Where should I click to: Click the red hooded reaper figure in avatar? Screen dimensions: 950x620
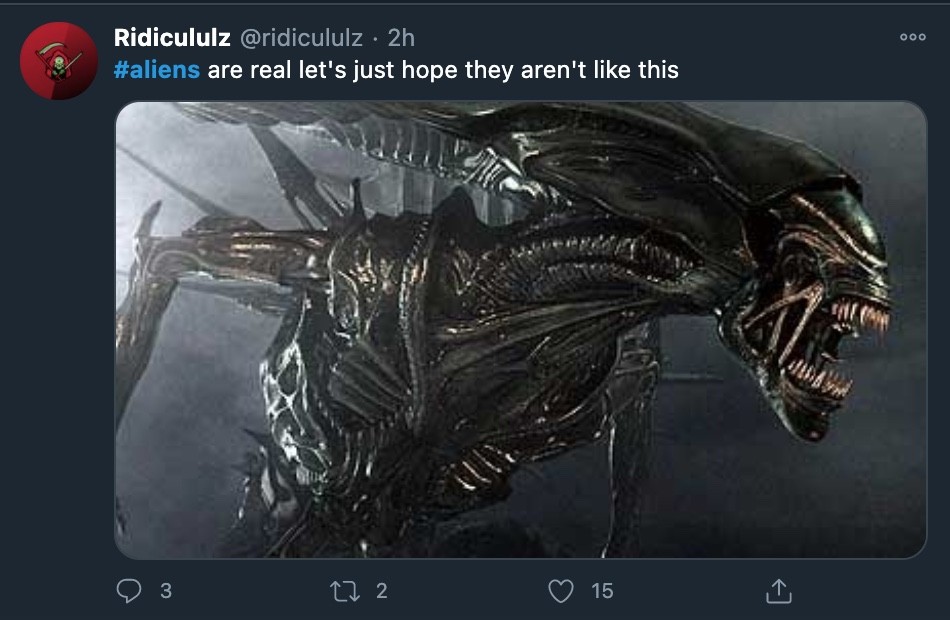pyautogui.click(x=58, y=62)
